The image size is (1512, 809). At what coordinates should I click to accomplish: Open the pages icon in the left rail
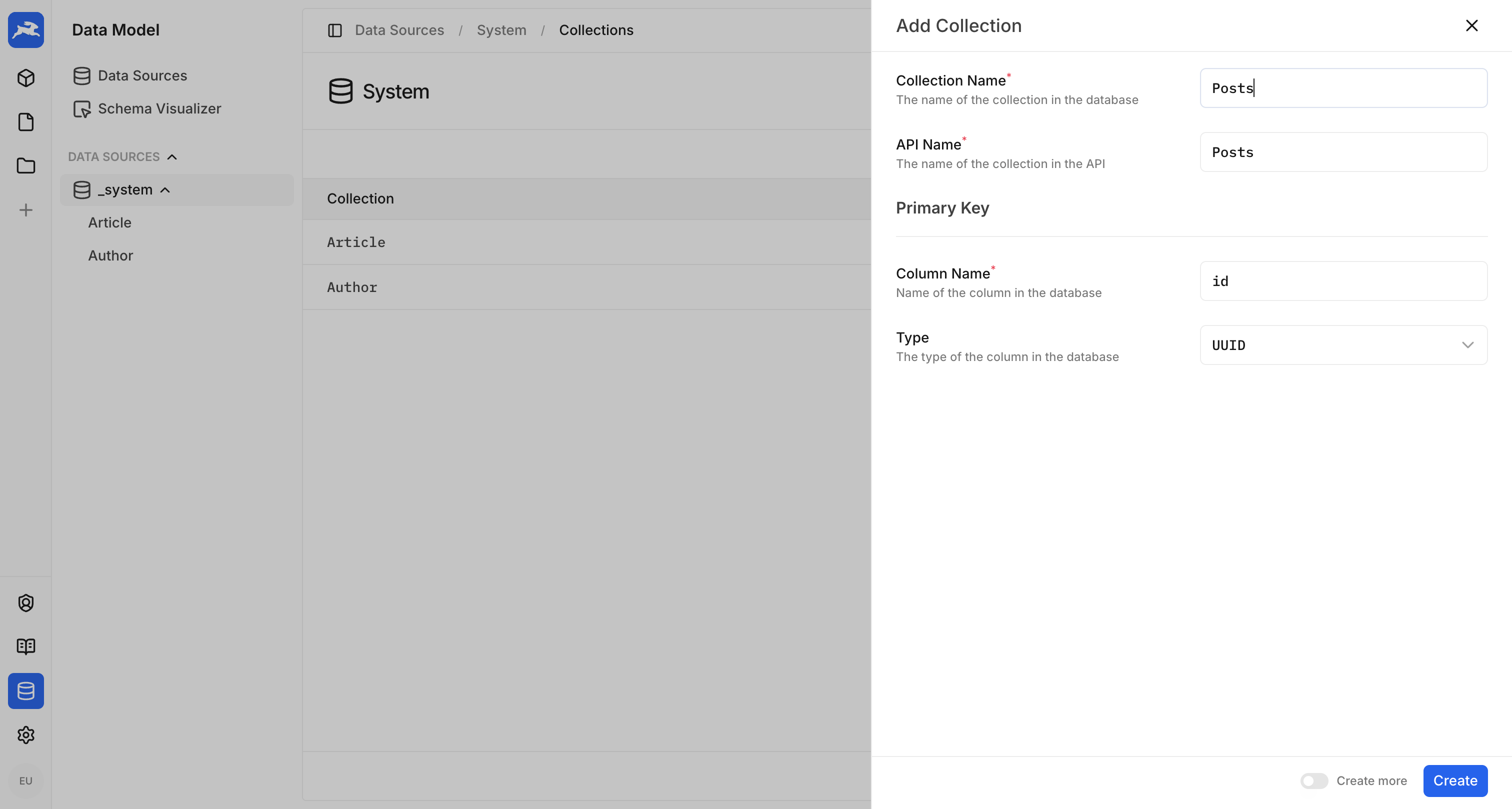(26, 122)
